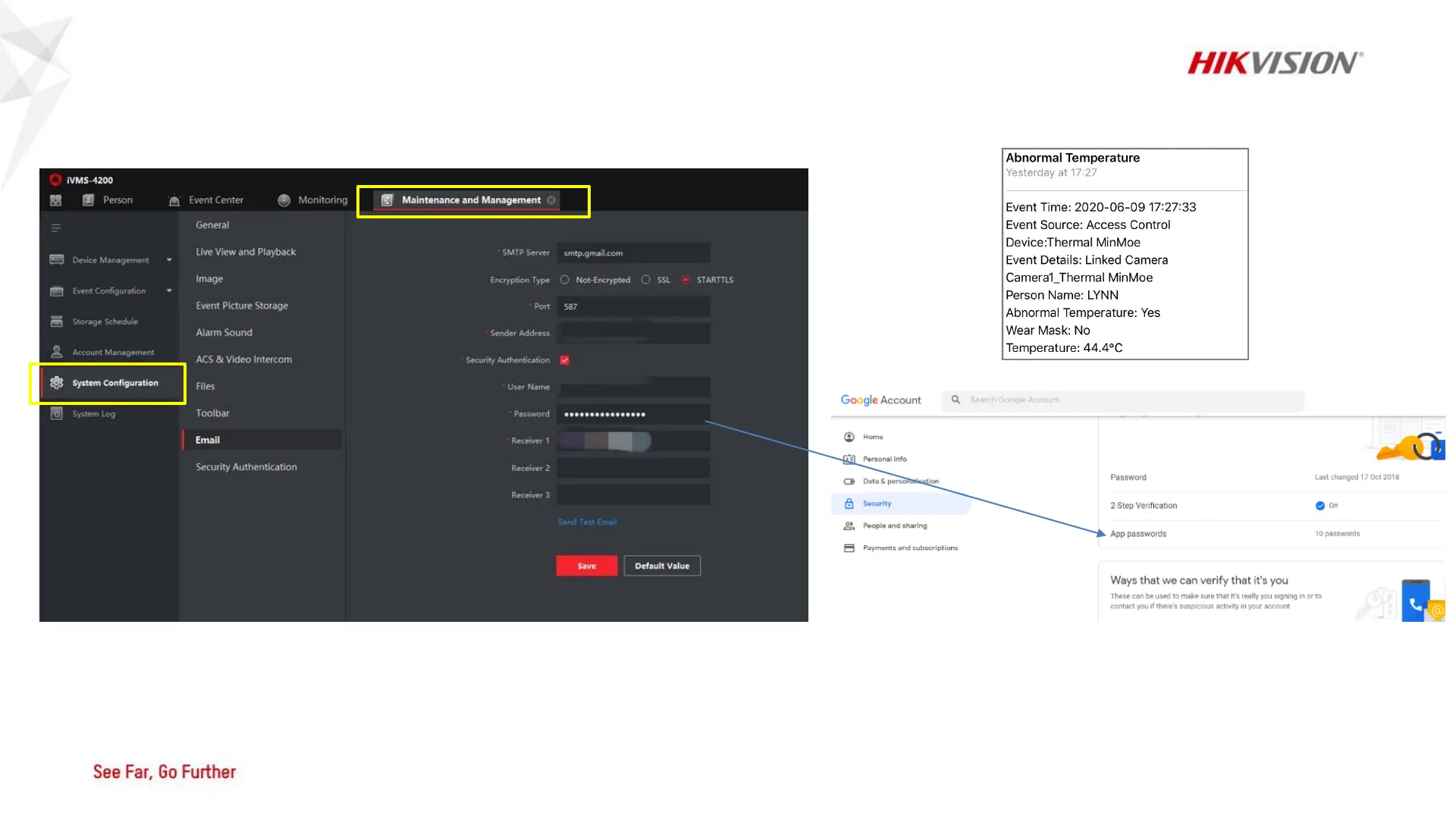Click the Google Home icon
Image resolution: width=1456 pixels, height=819 pixels.
849,437
